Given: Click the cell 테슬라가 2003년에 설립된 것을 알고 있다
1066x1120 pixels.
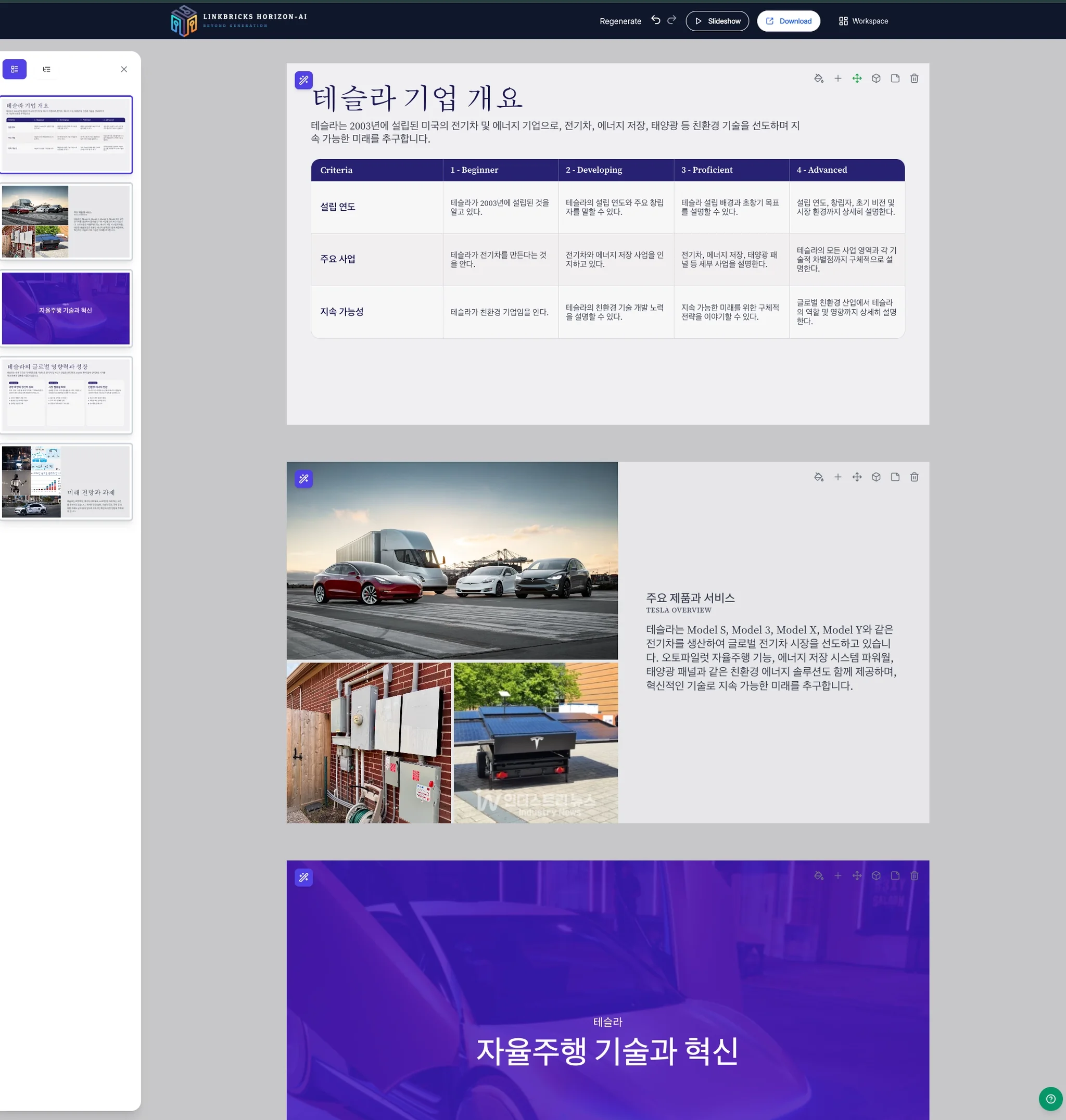Looking at the screenshot, I should 500,208.
